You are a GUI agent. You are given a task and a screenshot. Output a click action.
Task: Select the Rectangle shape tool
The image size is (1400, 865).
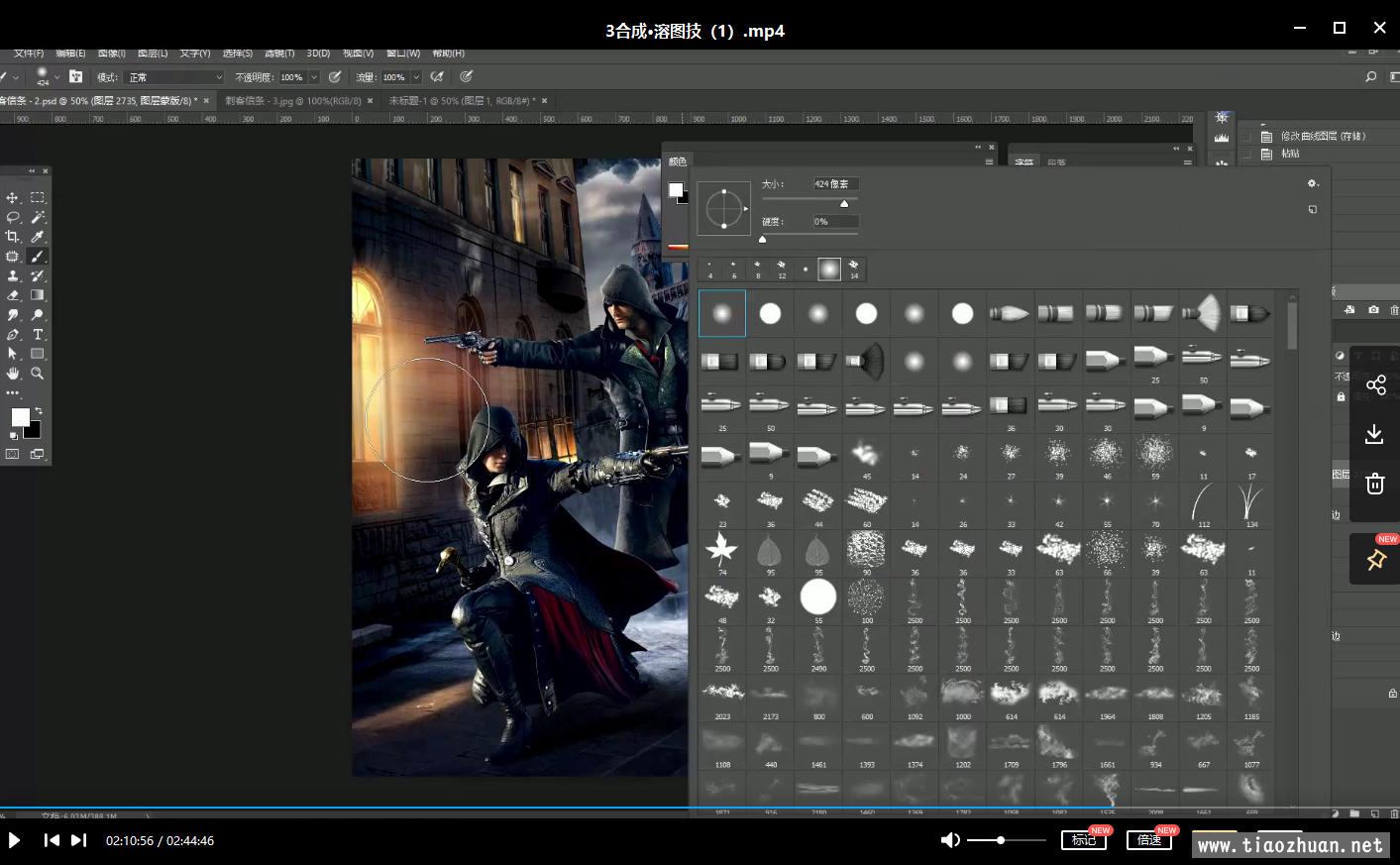38,354
